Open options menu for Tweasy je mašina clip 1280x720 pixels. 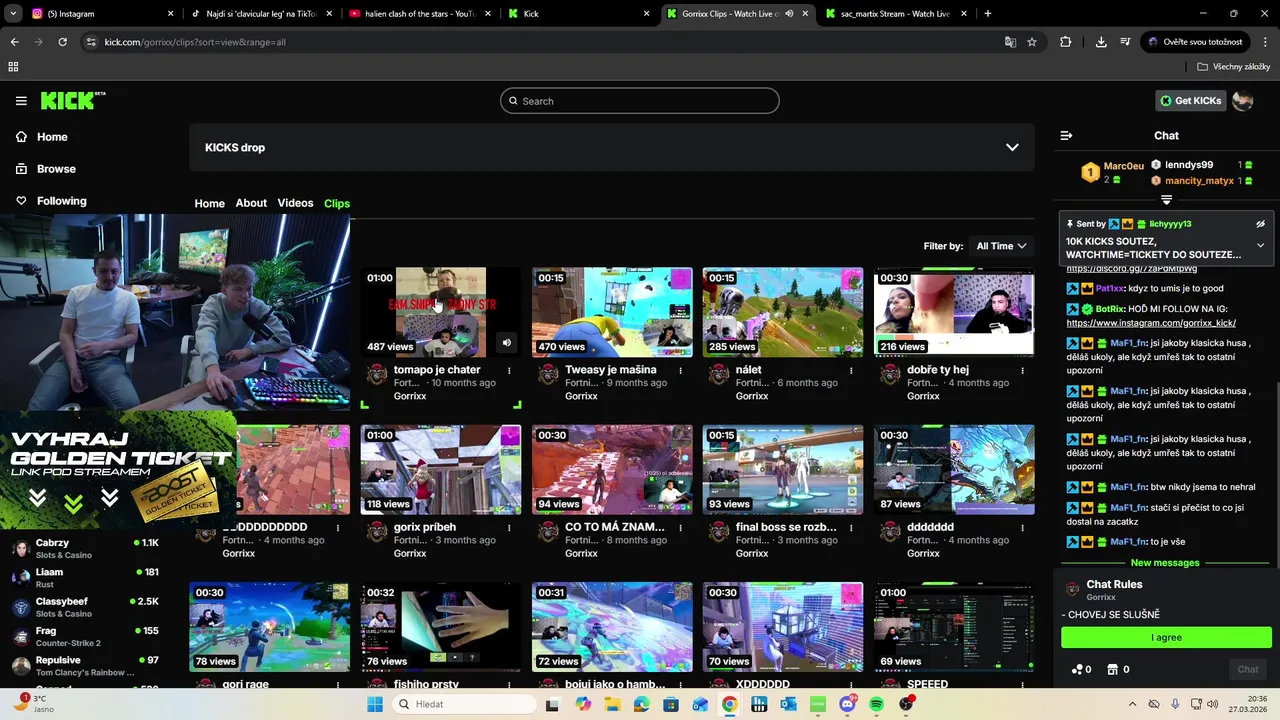680,370
